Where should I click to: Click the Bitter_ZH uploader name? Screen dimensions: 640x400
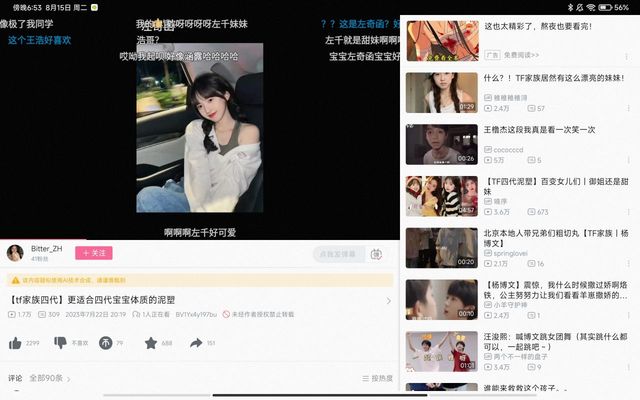[47, 249]
